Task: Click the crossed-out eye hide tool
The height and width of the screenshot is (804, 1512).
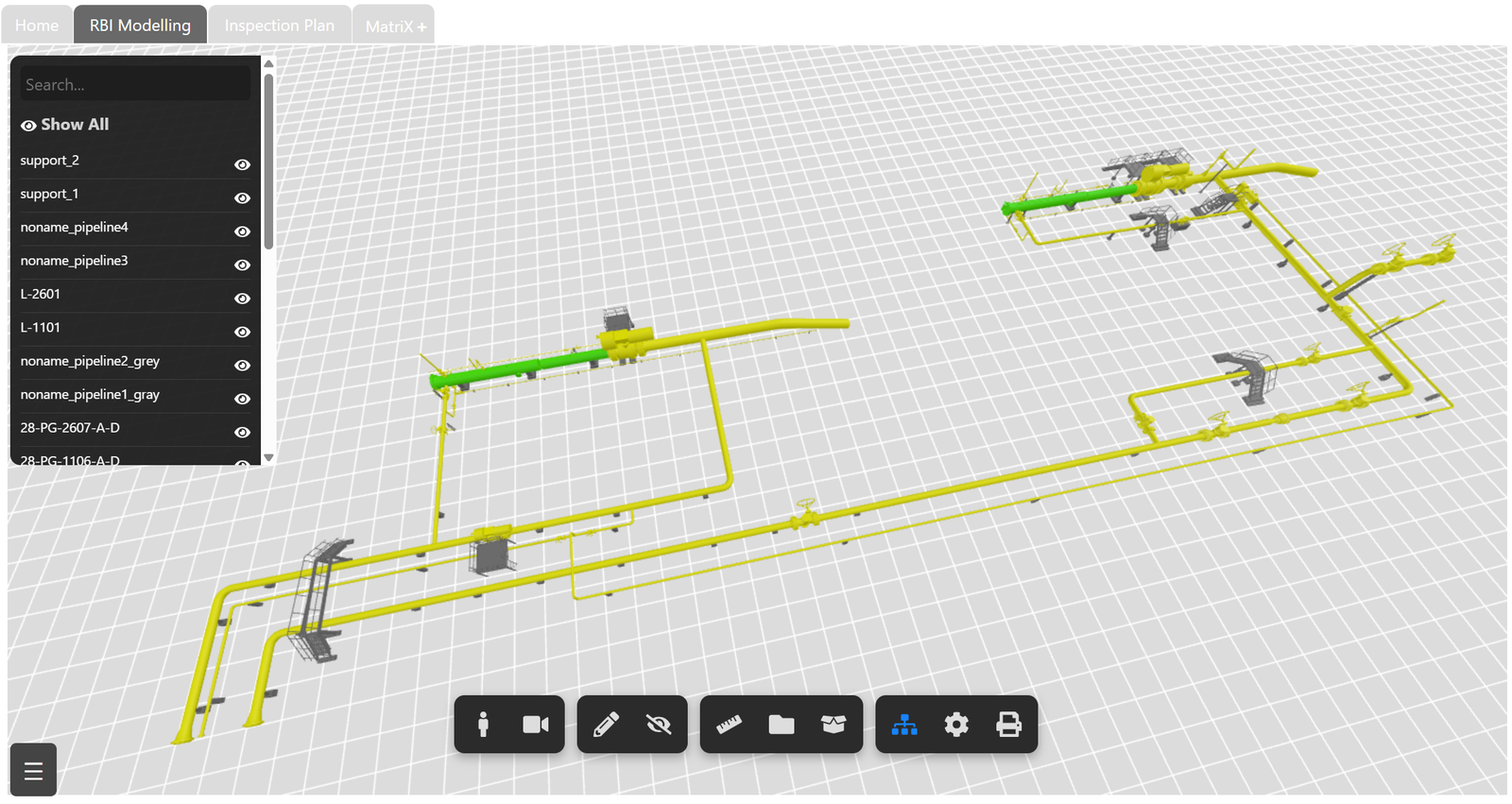Action: (x=659, y=725)
